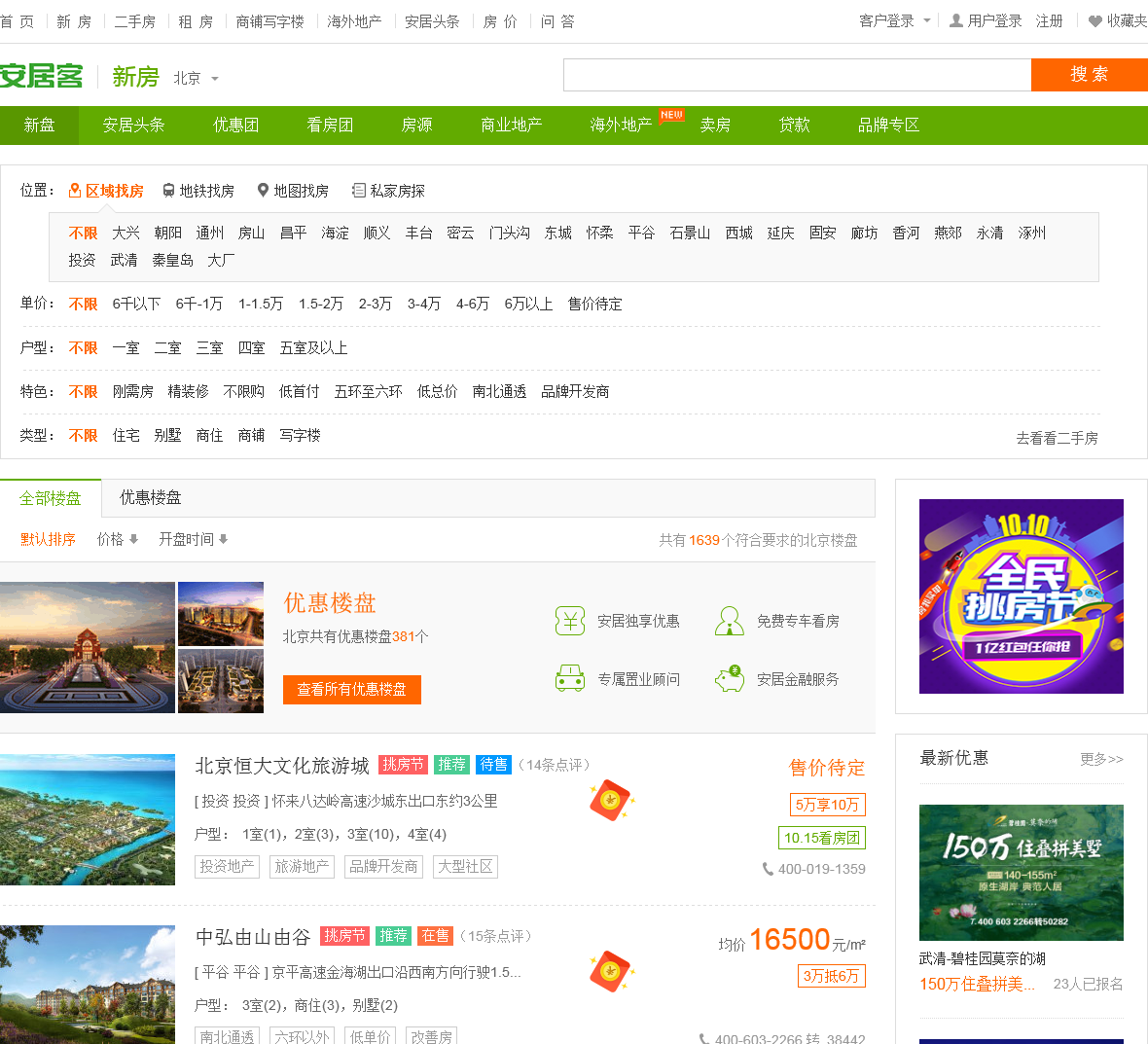Click the orange 搜索 button
The width and height of the screenshot is (1148, 1044).
pos(1090,75)
